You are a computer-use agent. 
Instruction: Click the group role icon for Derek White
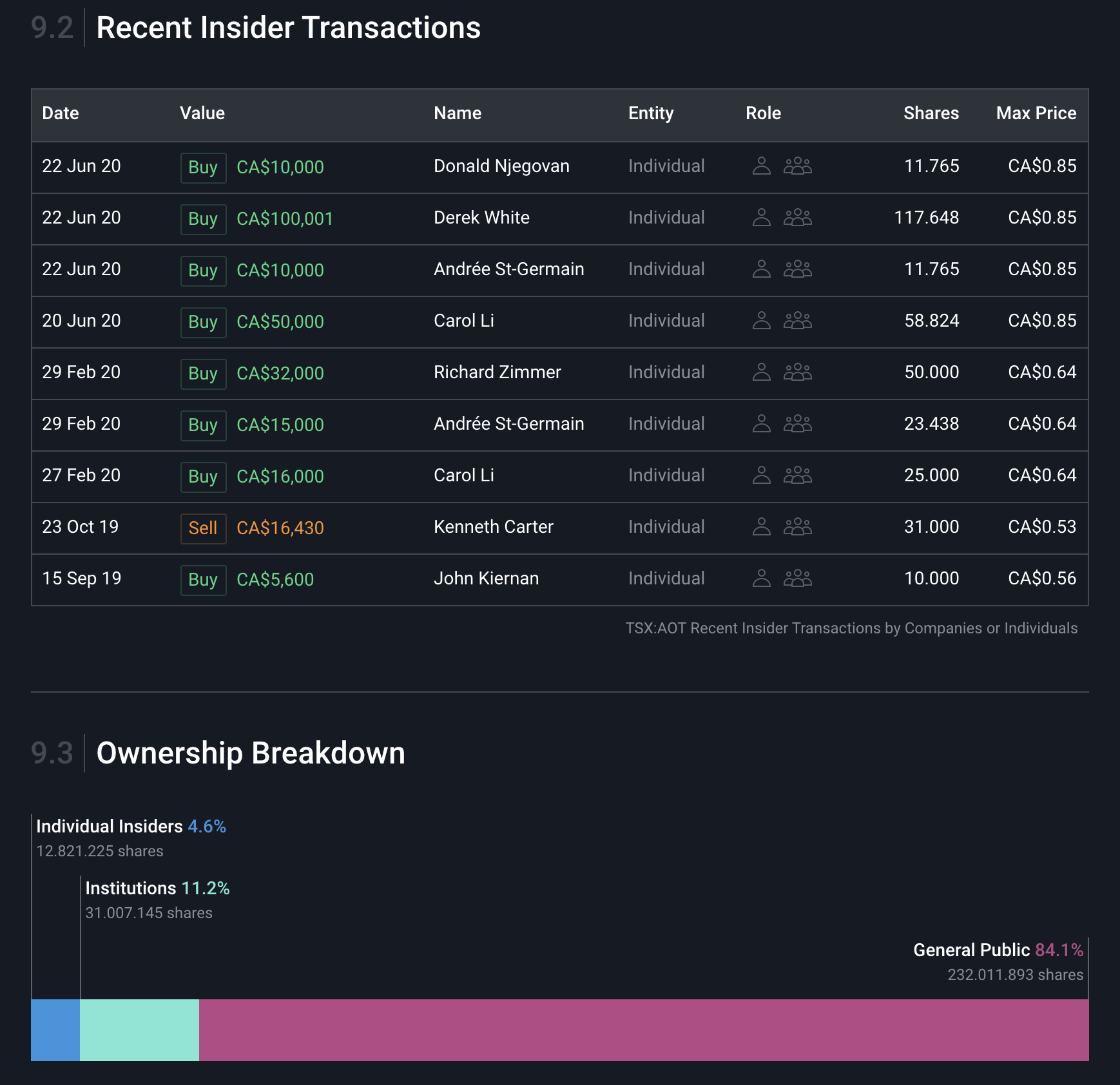point(798,218)
